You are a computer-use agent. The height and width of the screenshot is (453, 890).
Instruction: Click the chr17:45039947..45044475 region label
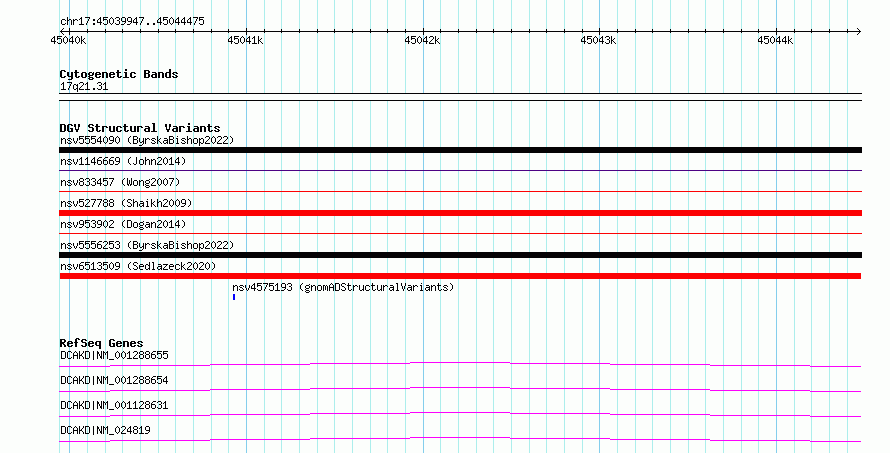point(132,21)
